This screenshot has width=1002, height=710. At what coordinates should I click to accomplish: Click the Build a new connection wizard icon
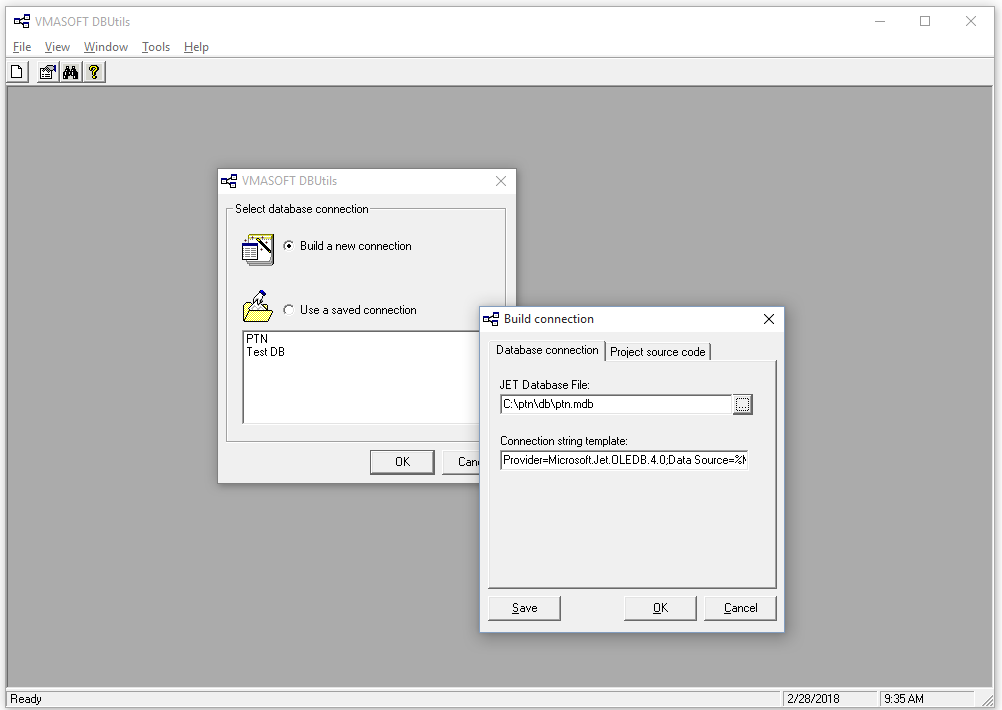(x=258, y=249)
